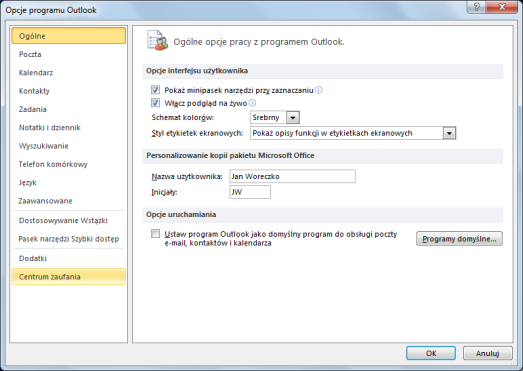Click the Programy domyślne button

click(x=459, y=239)
